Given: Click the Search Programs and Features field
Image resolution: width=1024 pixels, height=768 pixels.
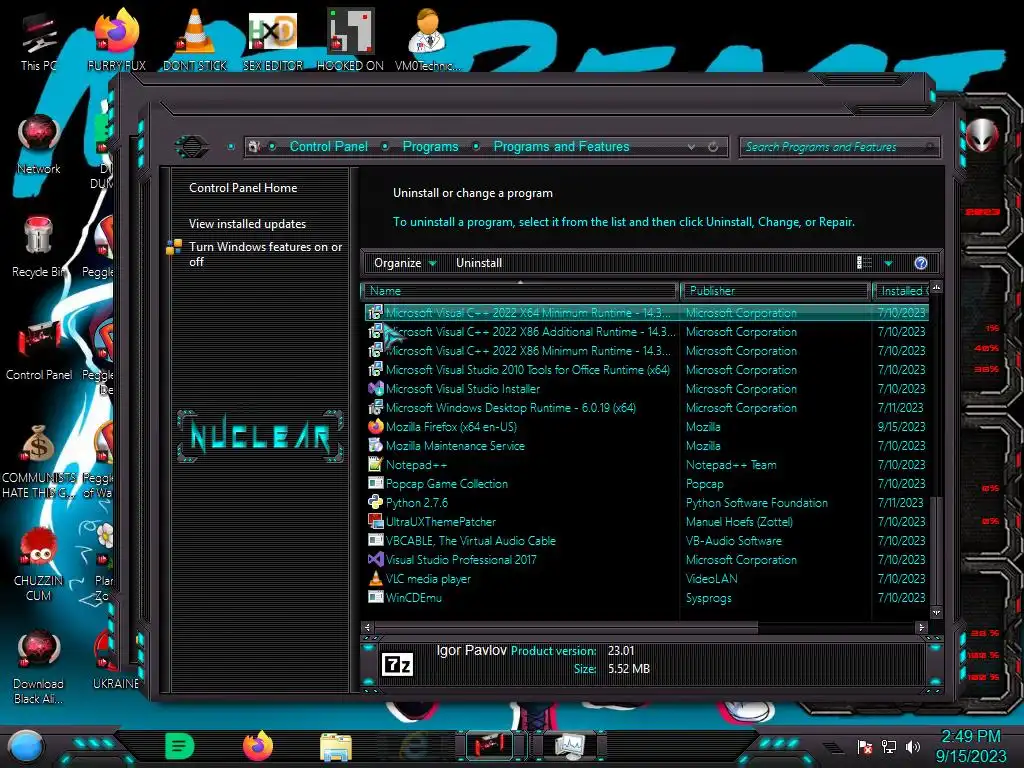Looking at the screenshot, I should click(839, 147).
